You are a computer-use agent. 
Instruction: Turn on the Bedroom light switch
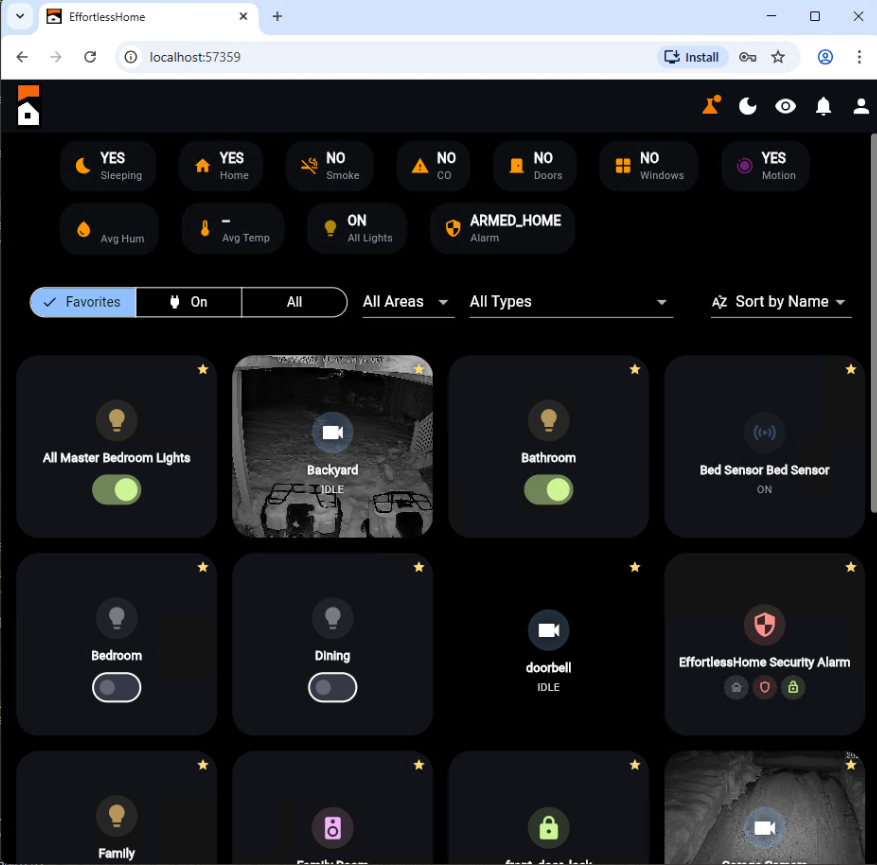coord(116,687)
